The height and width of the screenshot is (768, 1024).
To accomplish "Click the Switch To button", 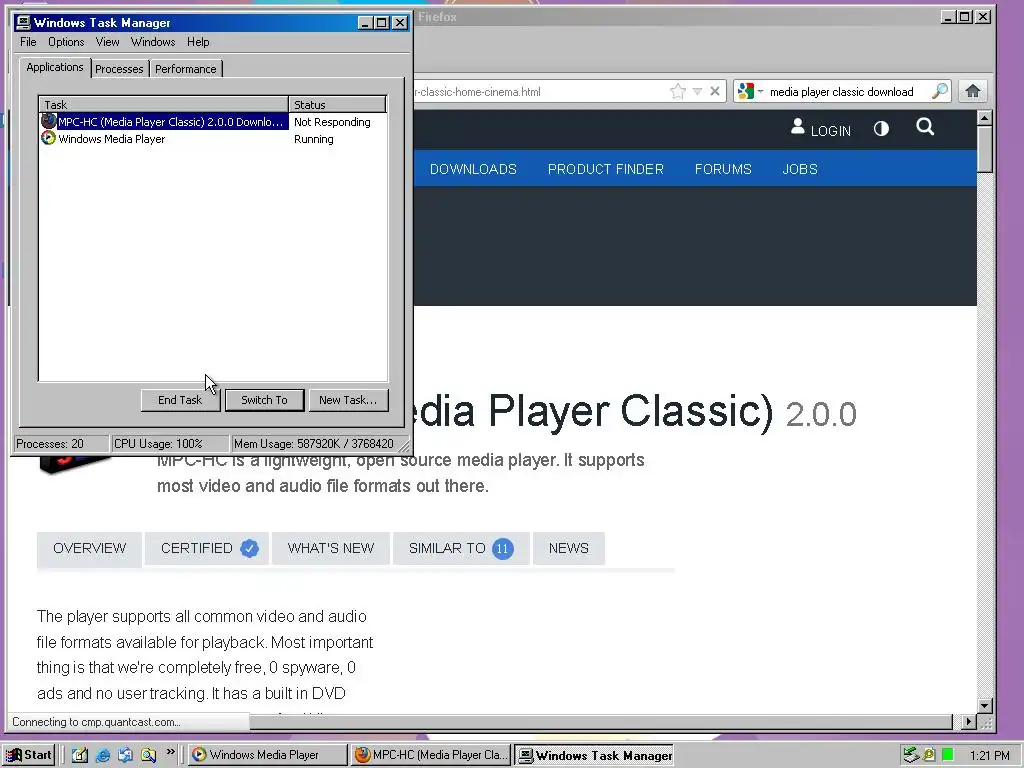I will (x=264, y=400).
